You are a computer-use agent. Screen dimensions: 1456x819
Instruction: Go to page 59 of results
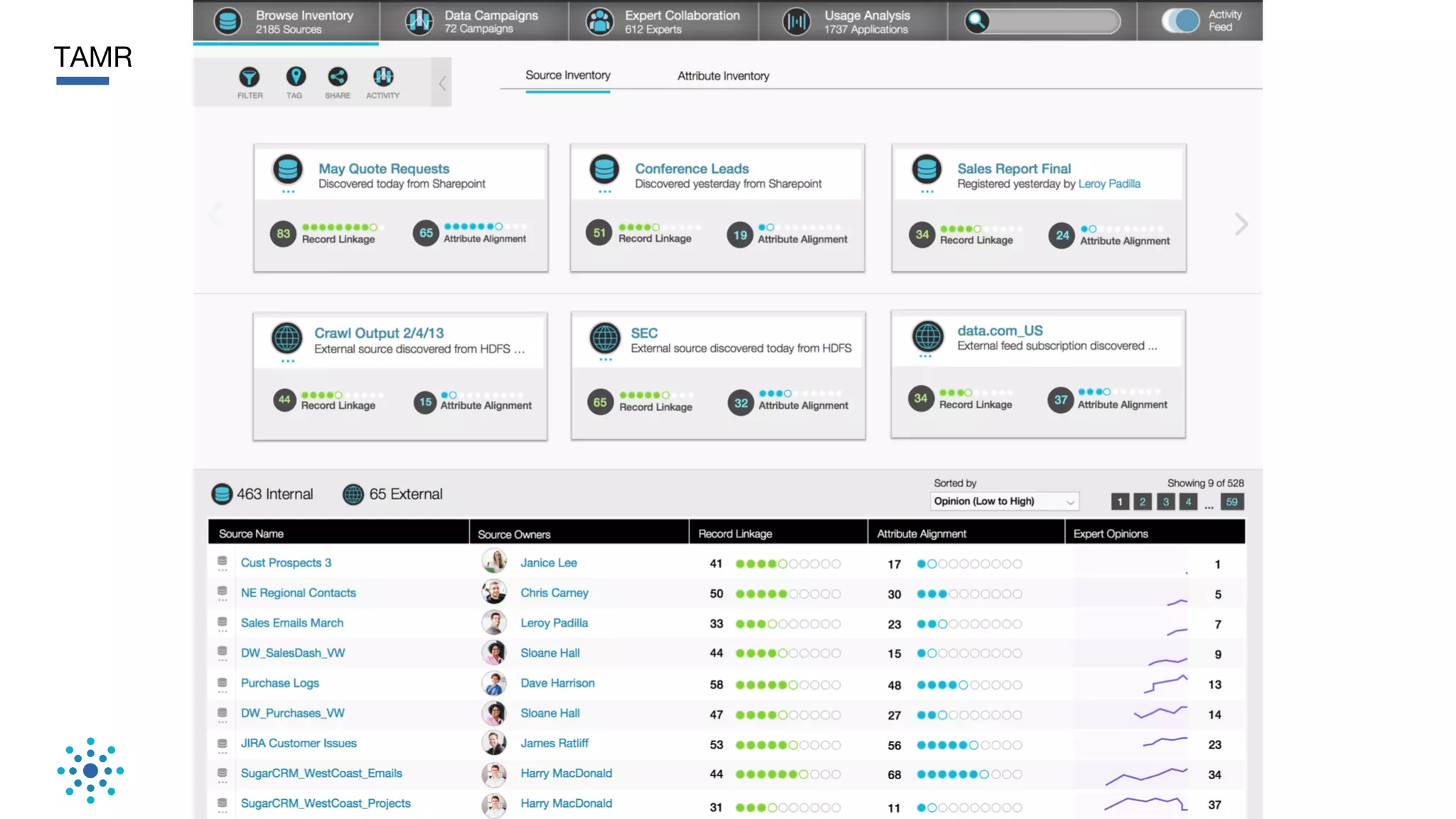pyautogui.click(x=1231, y=502)
